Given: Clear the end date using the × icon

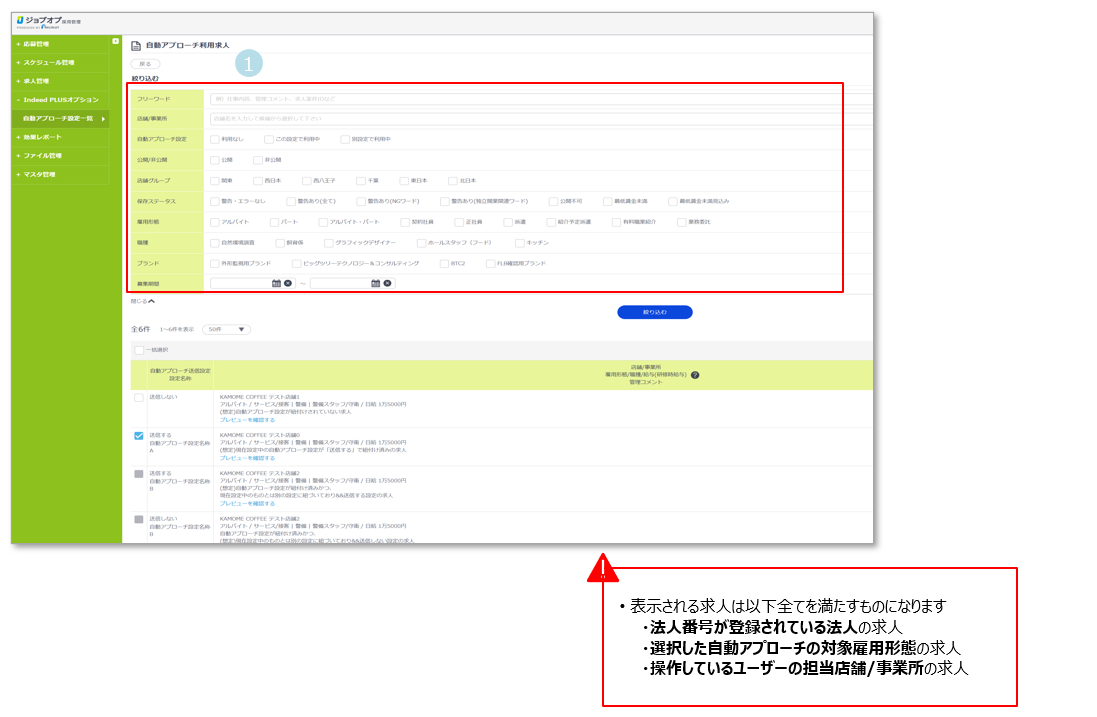Looking at the screenshot, I should pyautogui.click(x=387, y=283).
